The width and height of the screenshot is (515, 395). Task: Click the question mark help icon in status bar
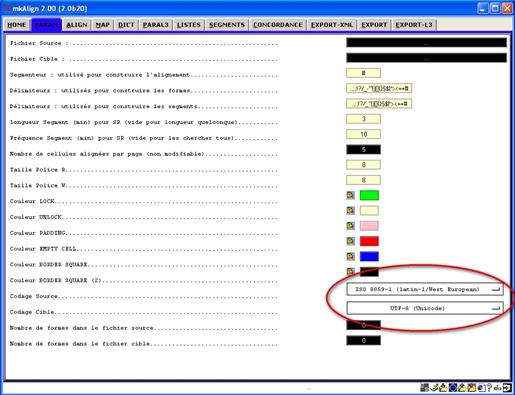point(489,387)
